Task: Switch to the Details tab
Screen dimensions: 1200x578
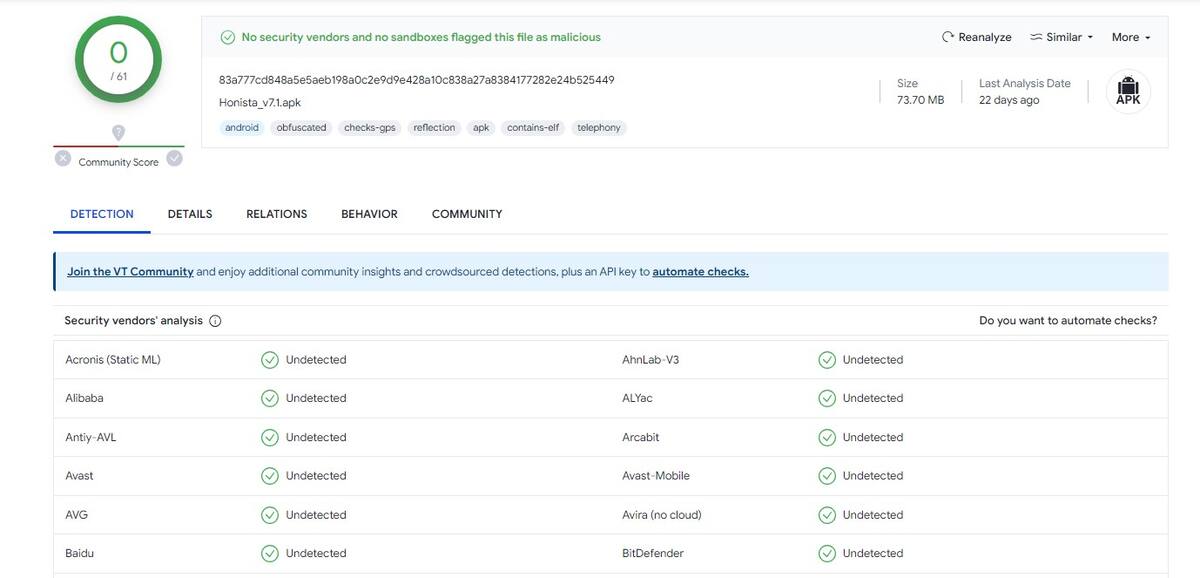Action: [190, 214]
